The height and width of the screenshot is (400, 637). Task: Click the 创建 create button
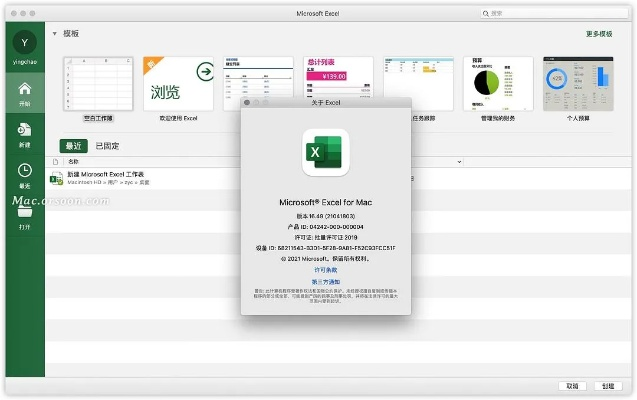point(608,386)
